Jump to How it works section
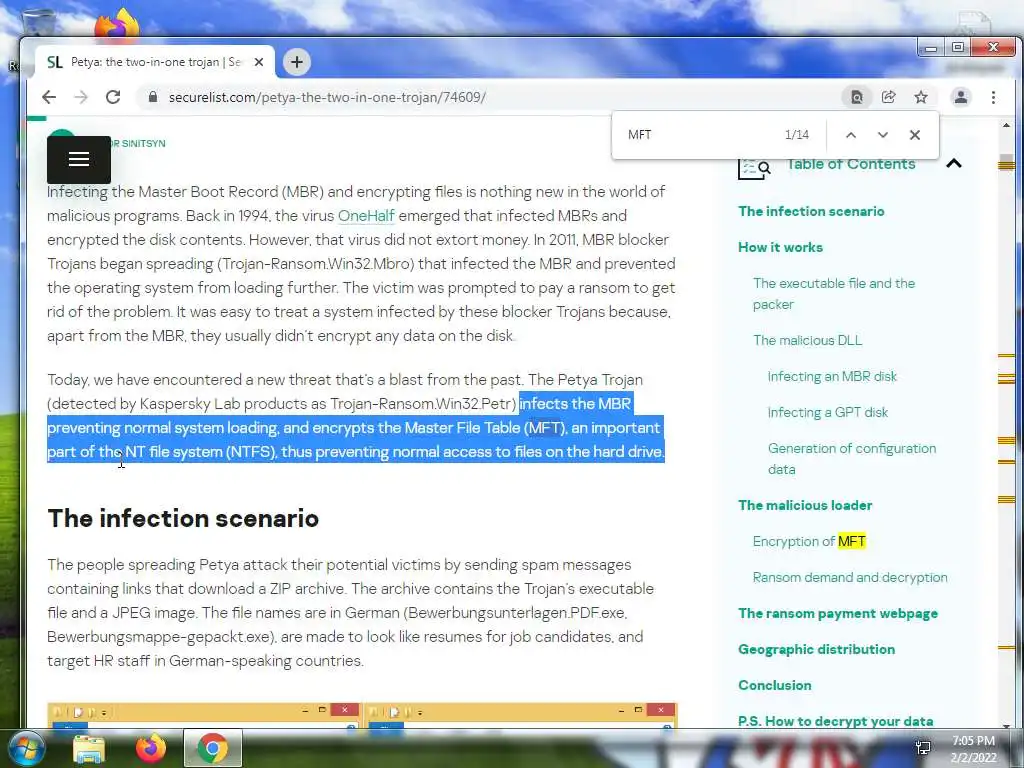 point(780,247)
